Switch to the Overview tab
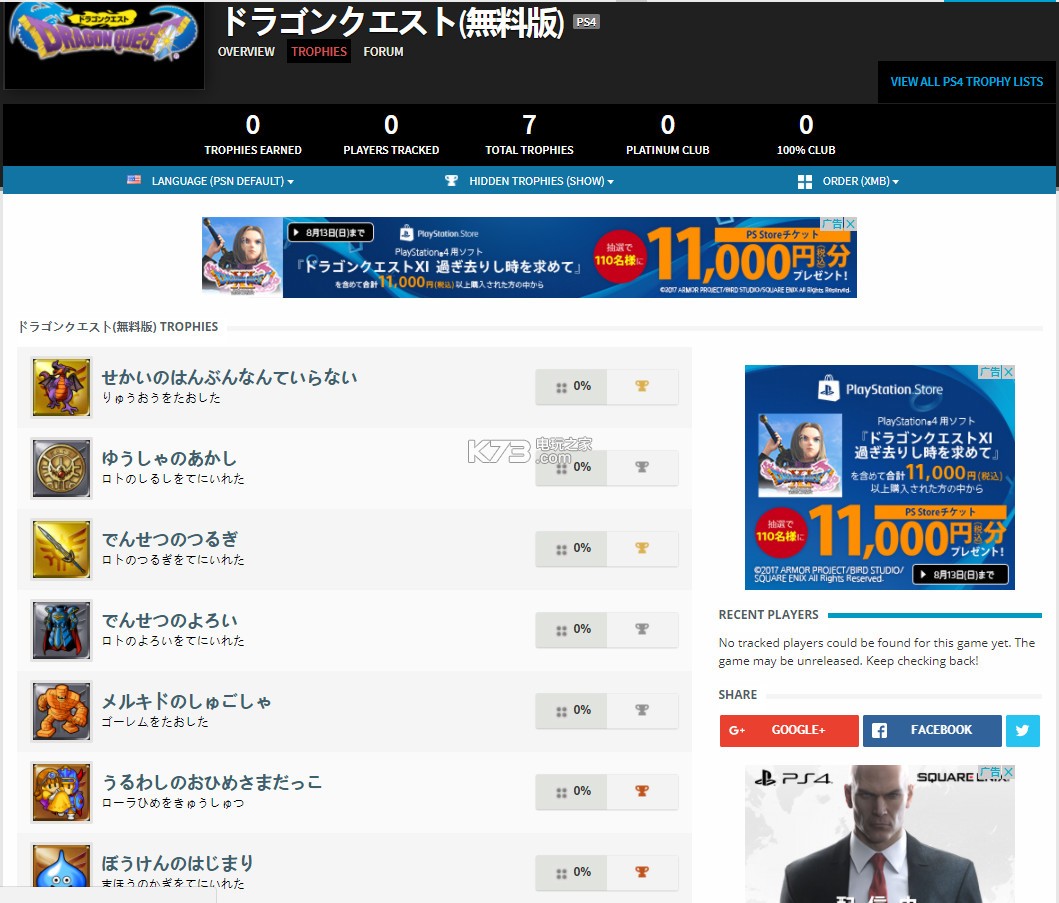Screen dimensions: 1059x903 [246, 52]
